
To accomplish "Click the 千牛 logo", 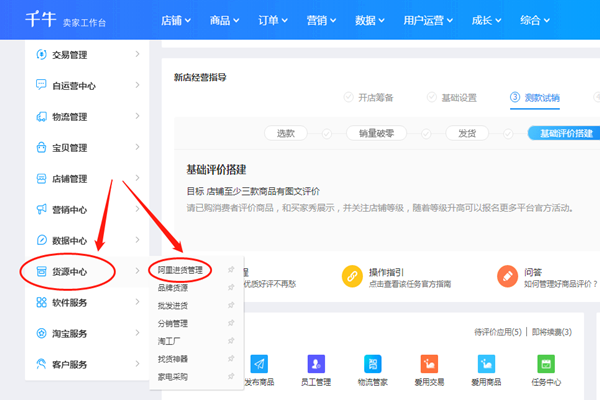I will click(x=41, y=19).
